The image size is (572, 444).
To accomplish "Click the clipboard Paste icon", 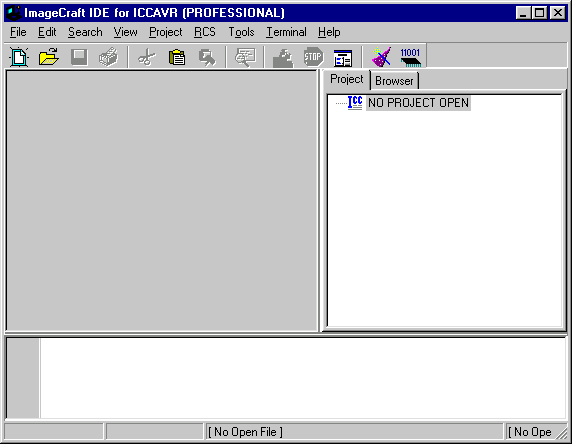I will tap(177, 57).
